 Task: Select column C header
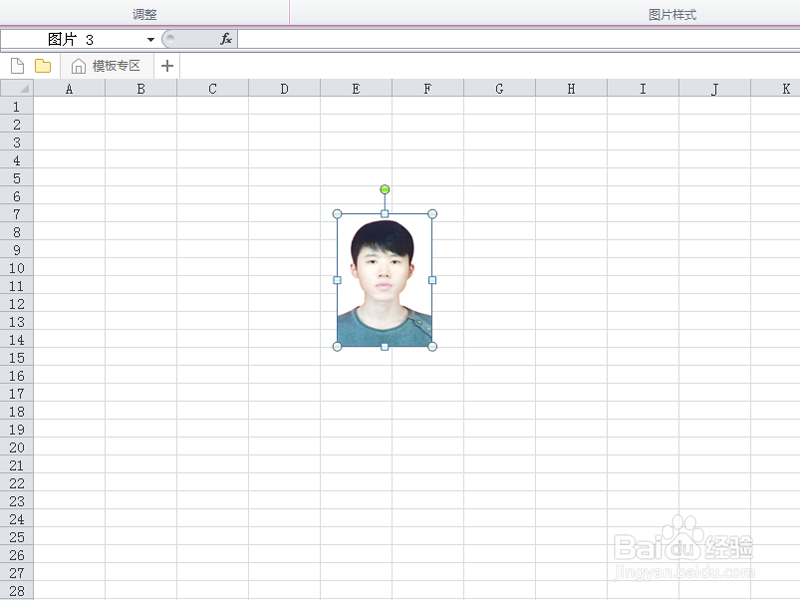tap(213, 89)
